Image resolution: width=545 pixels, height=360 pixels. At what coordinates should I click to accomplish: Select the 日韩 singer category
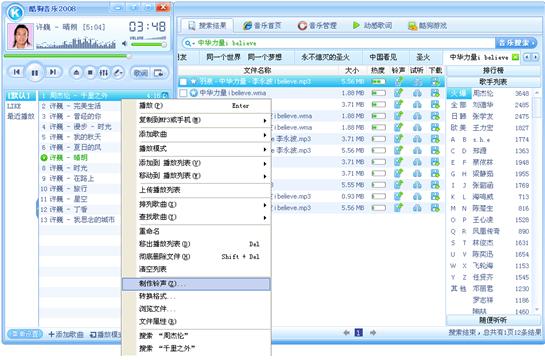[x=459, y=116]
